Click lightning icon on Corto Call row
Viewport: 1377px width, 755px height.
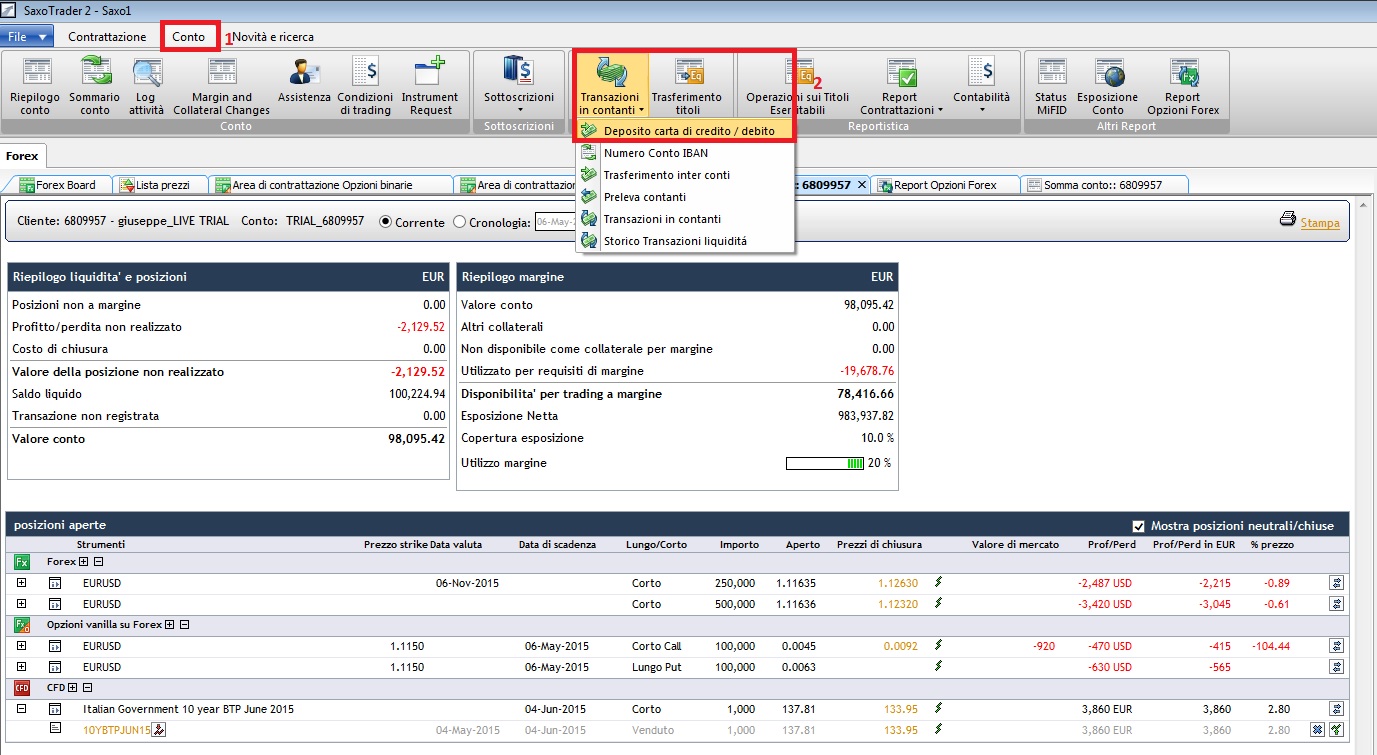pos(938,646)
